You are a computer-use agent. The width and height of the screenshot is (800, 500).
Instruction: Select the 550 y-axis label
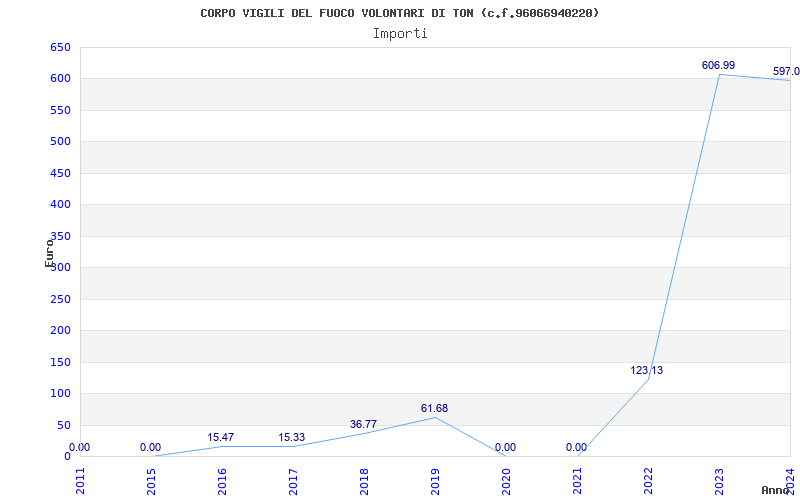[60, 110]
